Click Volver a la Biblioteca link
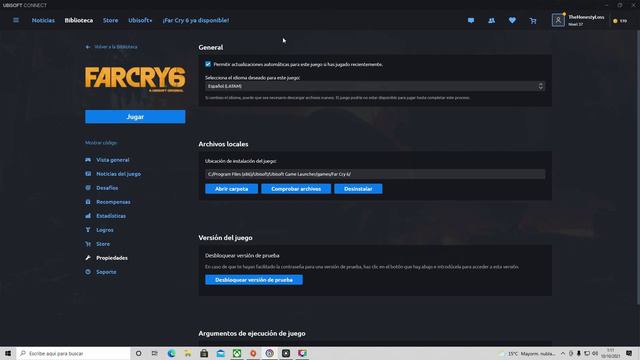The width and height of the screenshot is (640, 360). pyautogui.click(x=111, y=47)
